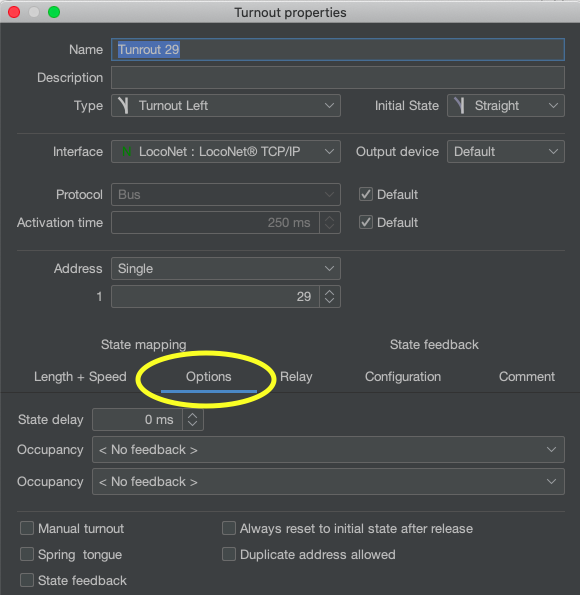Enable Always reset to initial state checkbox
Image resolution: width=580 pixels, height=595 pixels.
[229, 528]
